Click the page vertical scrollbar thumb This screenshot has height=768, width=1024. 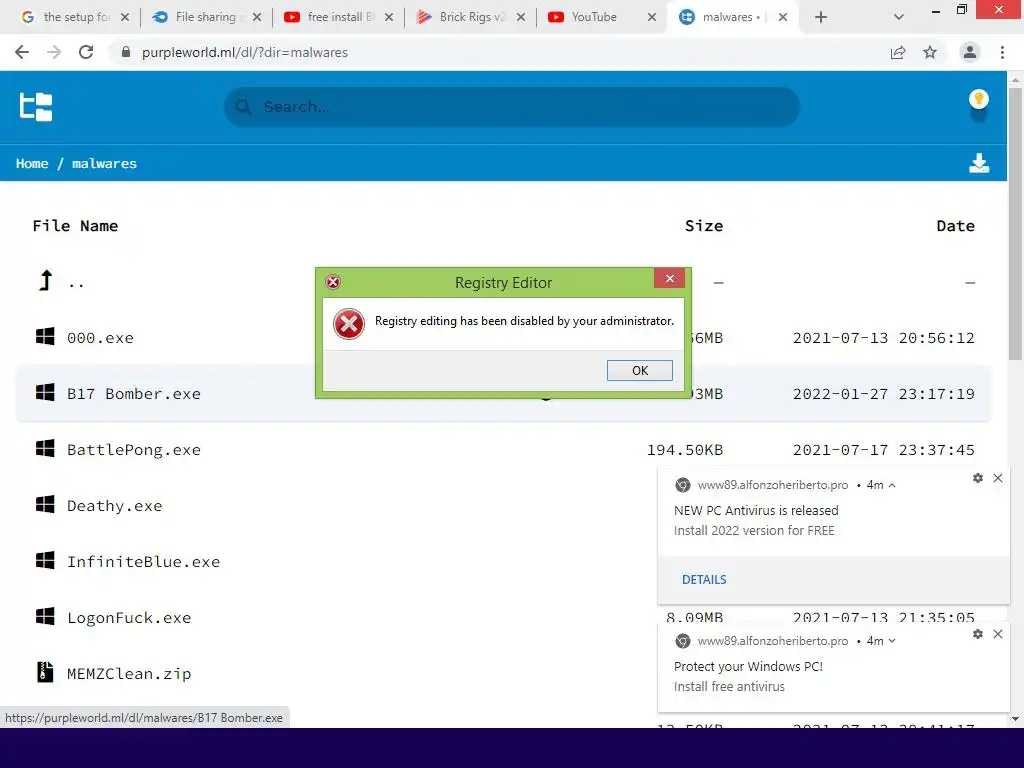click(x=1015, y=223)
